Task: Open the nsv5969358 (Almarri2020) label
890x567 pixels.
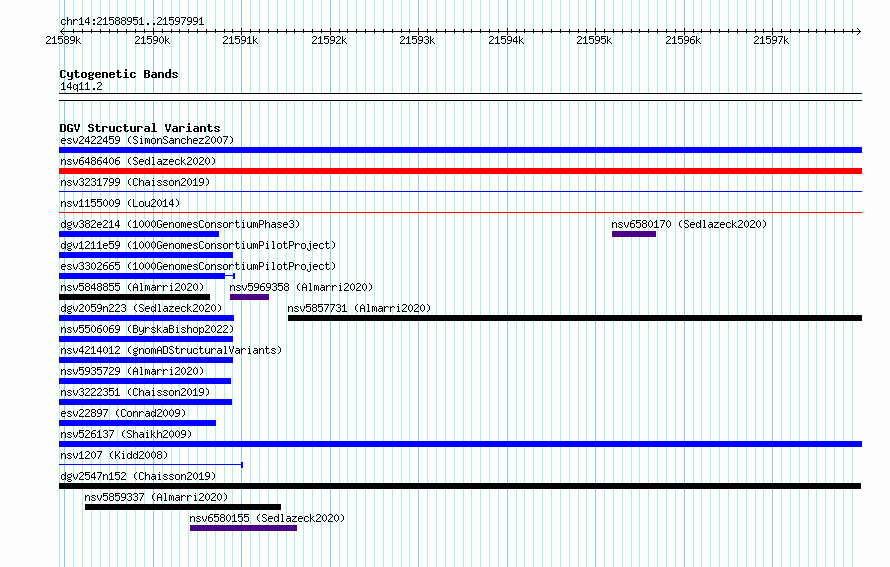Action: [x=301, y=287]
